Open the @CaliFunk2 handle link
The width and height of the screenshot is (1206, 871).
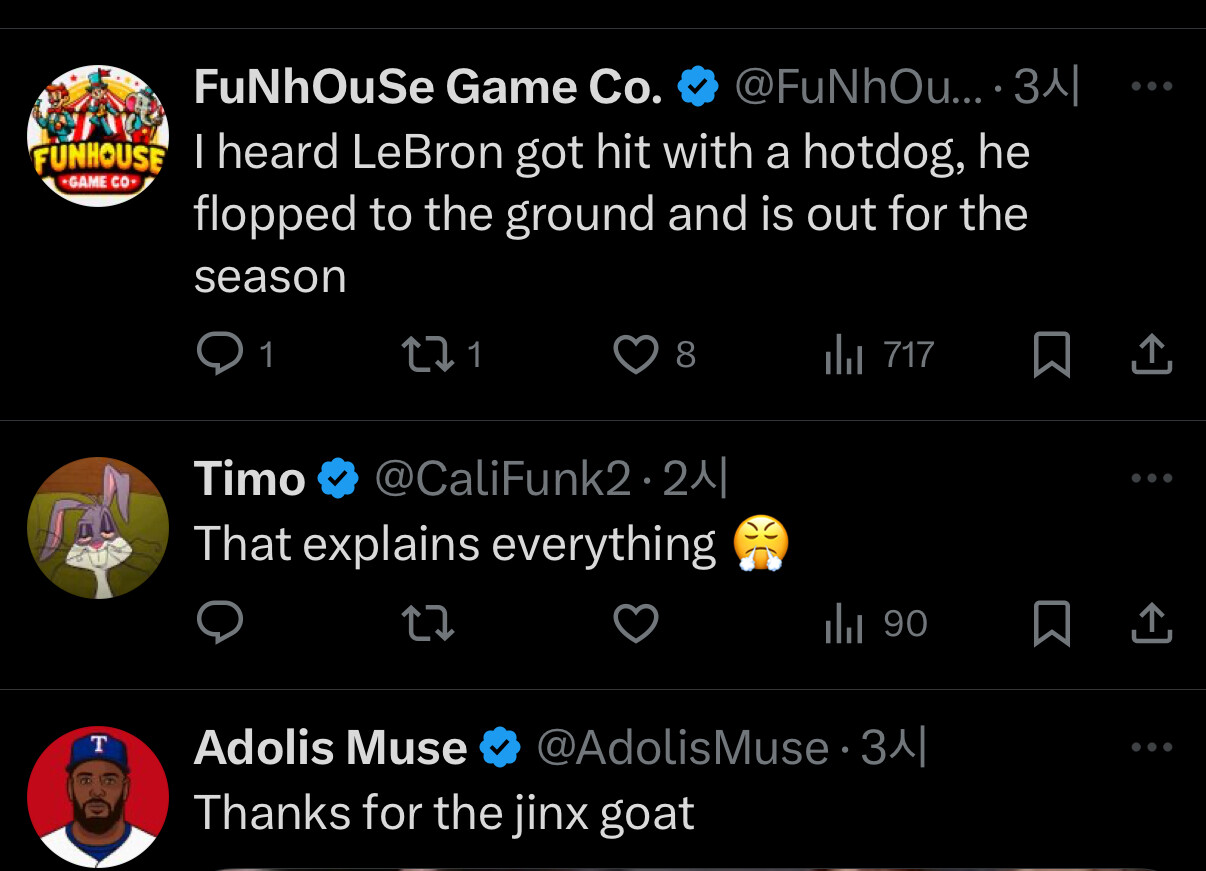coord(502,480)
